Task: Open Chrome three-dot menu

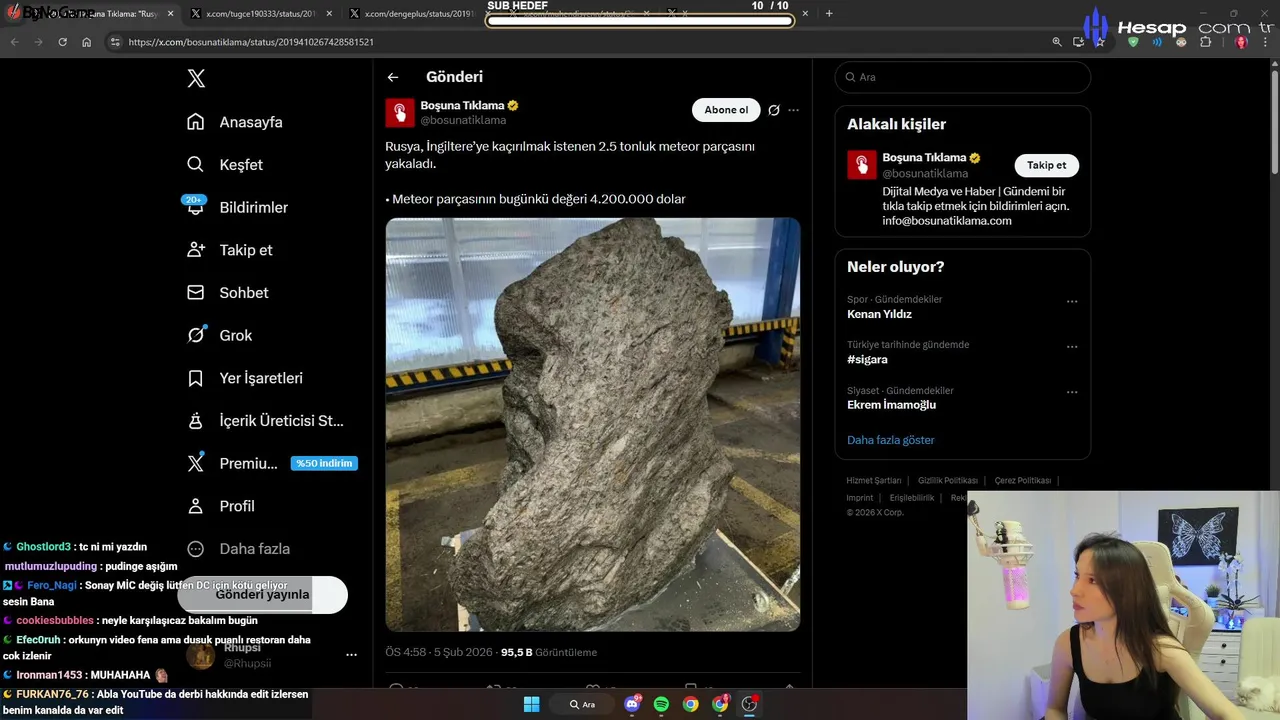Action: (1265, 42)
